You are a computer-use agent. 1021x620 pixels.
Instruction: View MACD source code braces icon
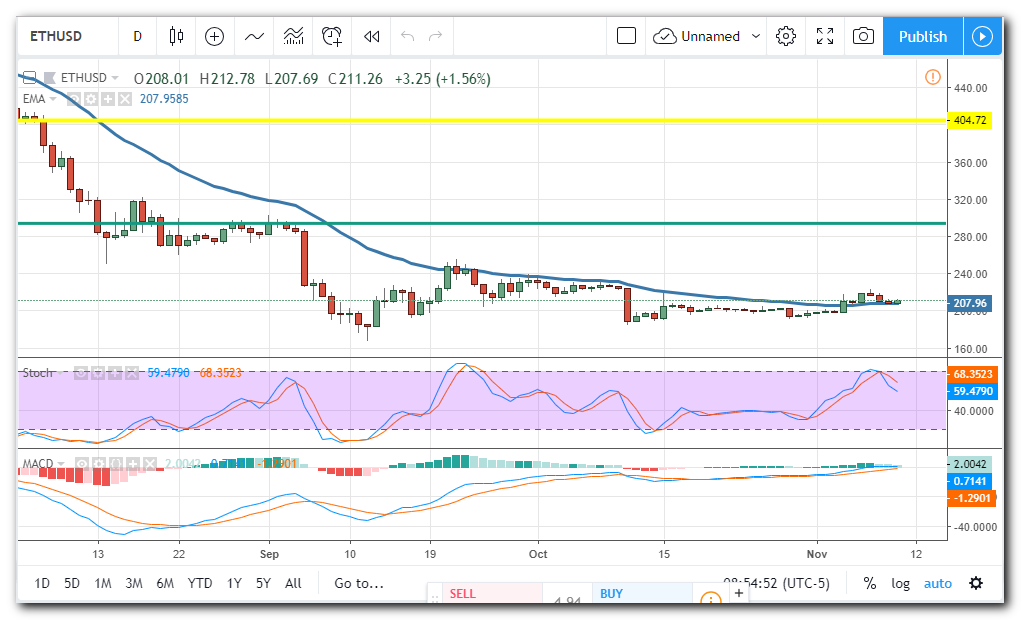coord(116,464)
